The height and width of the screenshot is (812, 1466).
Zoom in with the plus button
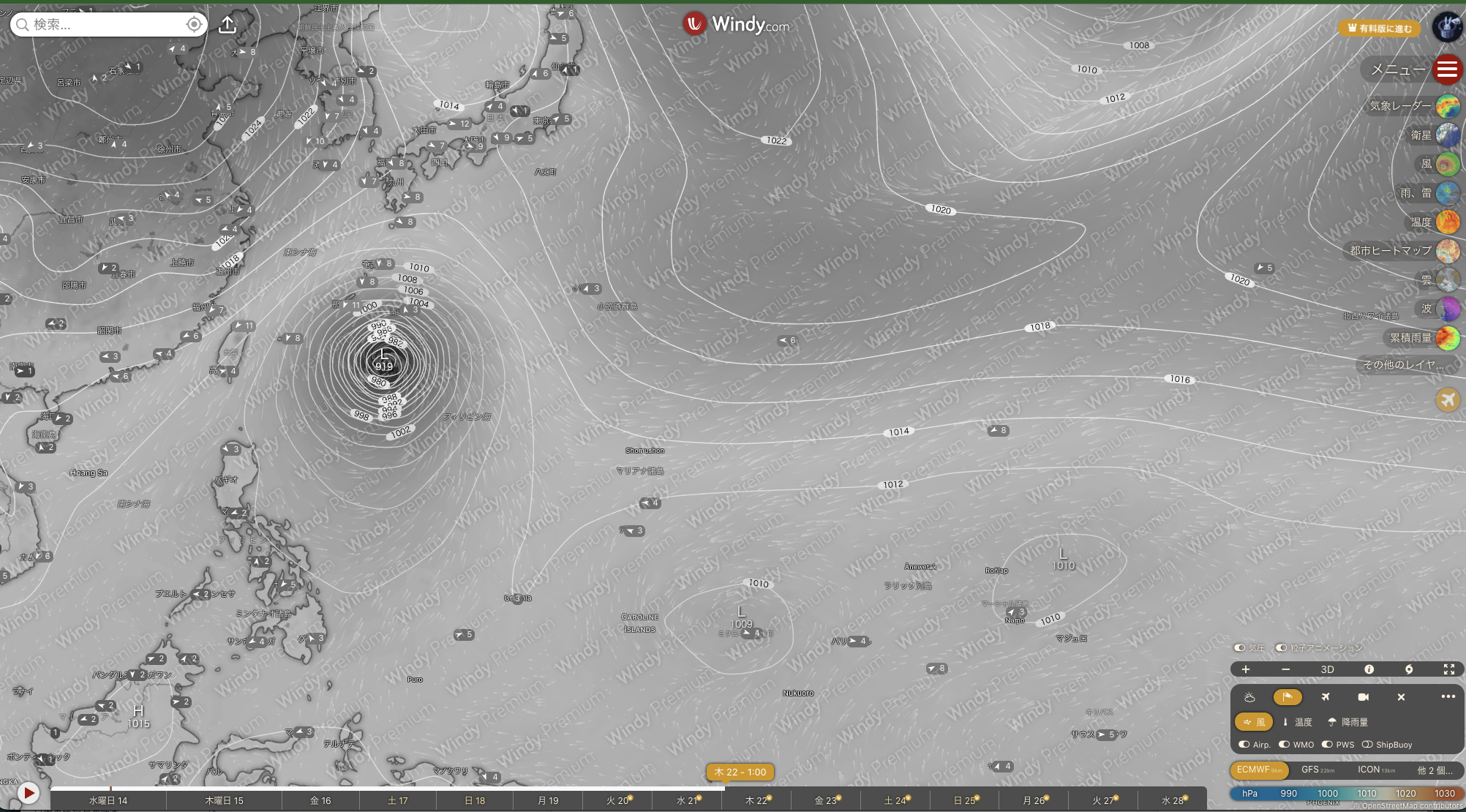(1246, 669)
